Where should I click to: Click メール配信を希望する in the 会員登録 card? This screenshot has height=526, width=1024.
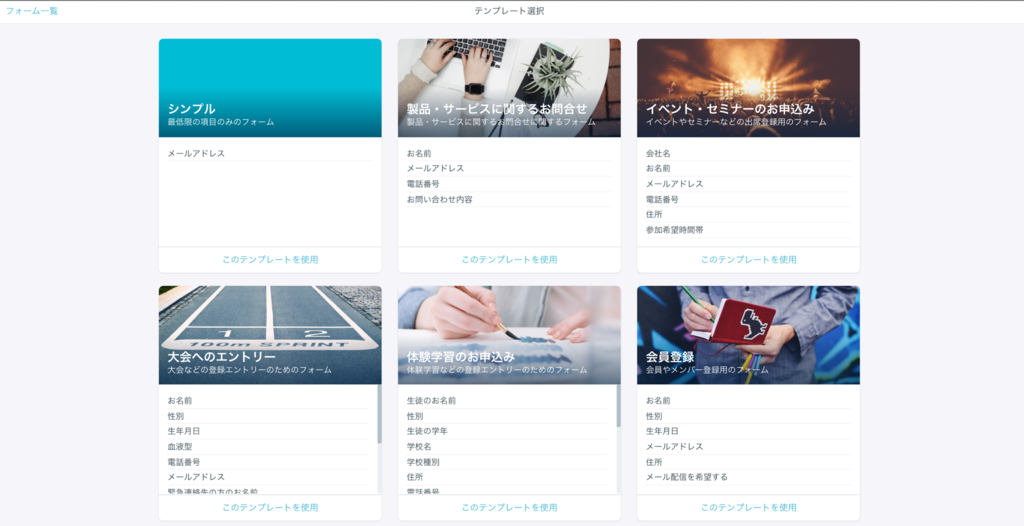click(x=686, y=477)
